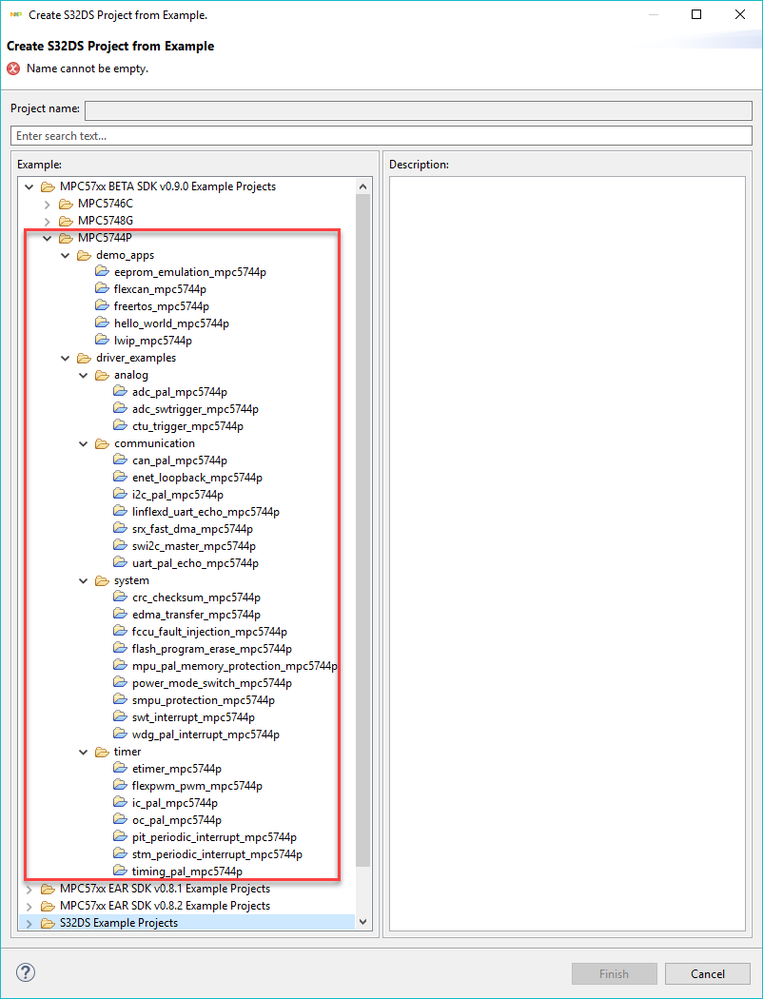Click the folder icon beside freertos_mpc5744p

click(x=102, y=306)
